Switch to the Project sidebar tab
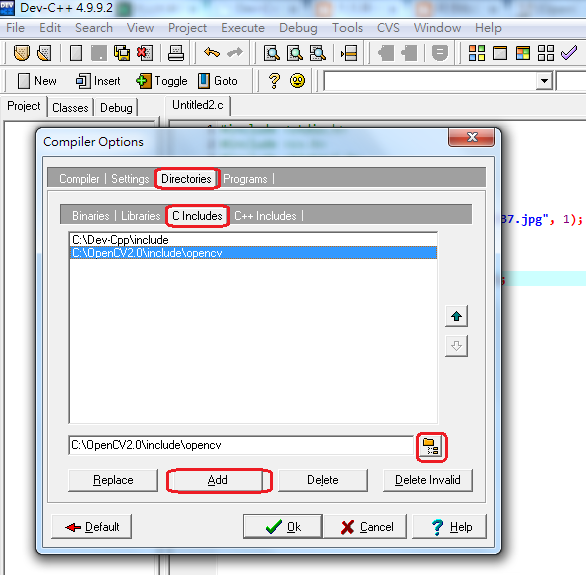Image resolution: width=586 pixels, height=575 pixels. point(24,106)
